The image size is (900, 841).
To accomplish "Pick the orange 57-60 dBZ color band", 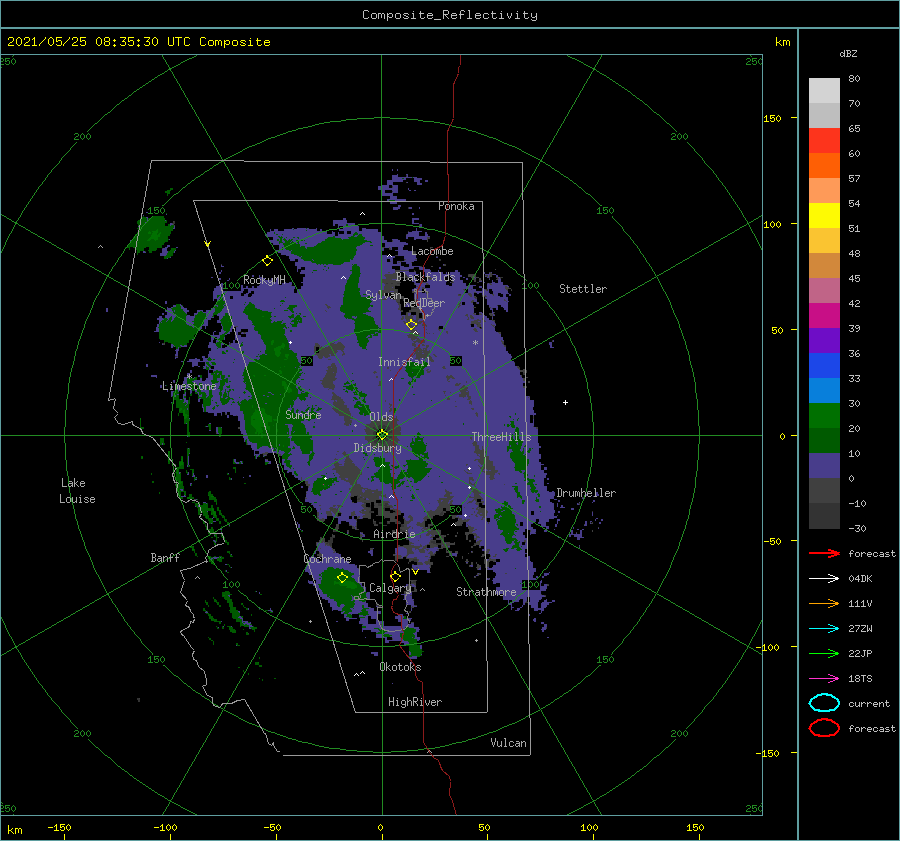I will pyautogui.click(x=824, y=166).
